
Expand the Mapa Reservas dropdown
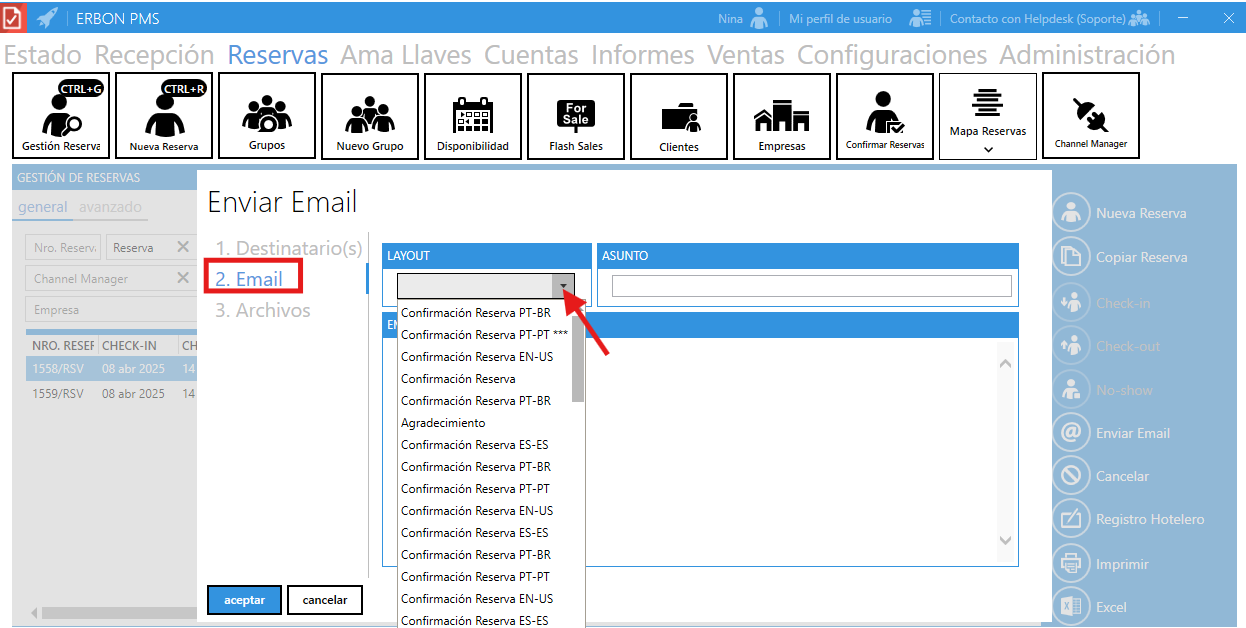point(988,149)
